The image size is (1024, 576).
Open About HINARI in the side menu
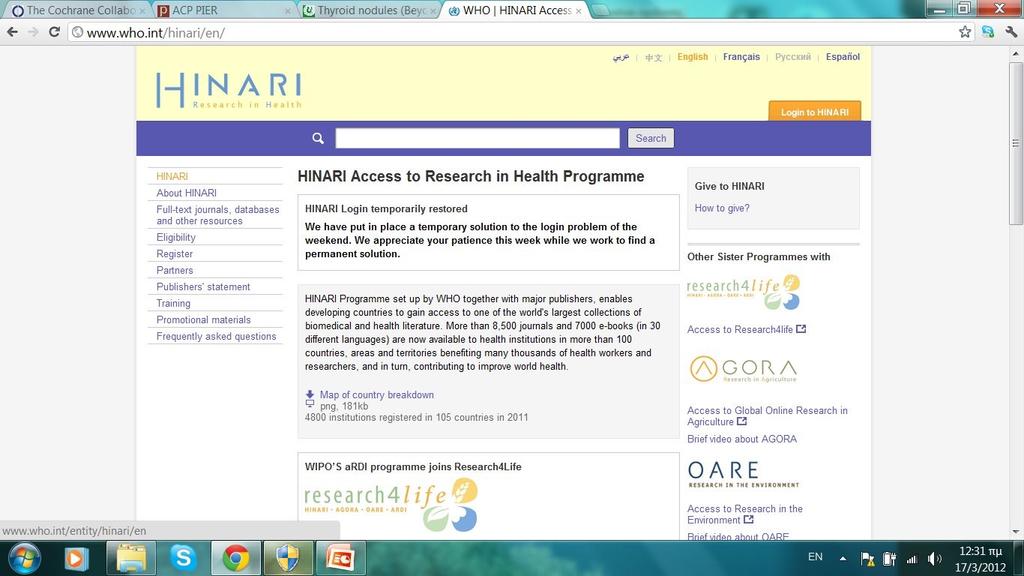click(x=186, y=193)
